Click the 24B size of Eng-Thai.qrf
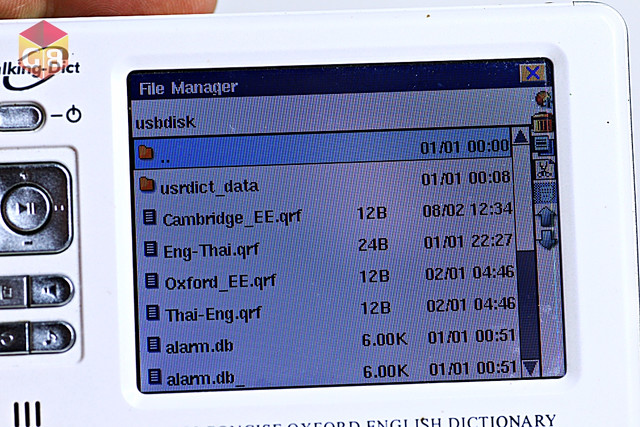 [x=373, y=245]
